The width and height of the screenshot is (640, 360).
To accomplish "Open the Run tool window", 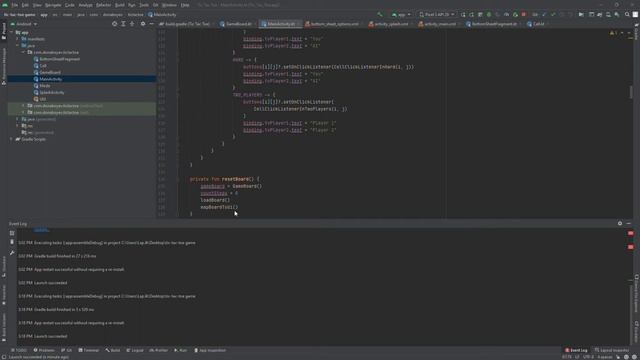I will coord(181,350).
